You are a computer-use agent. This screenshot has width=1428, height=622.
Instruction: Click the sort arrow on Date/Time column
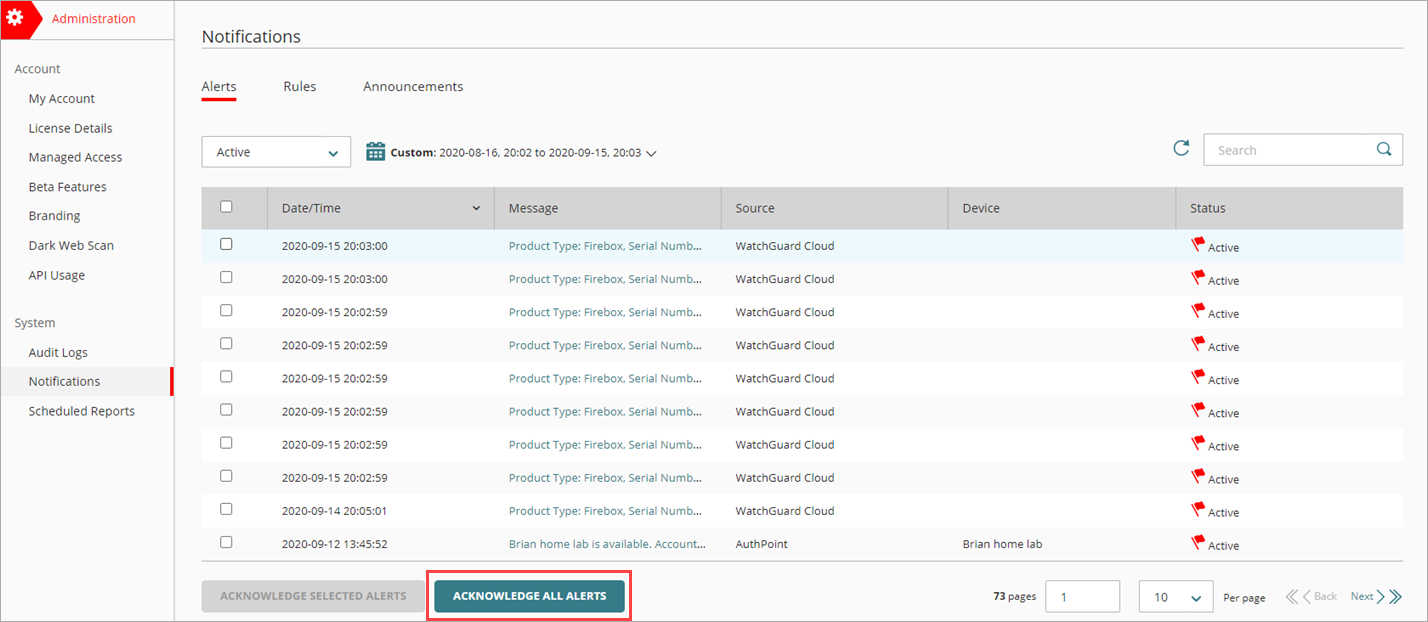coord(475,208)
